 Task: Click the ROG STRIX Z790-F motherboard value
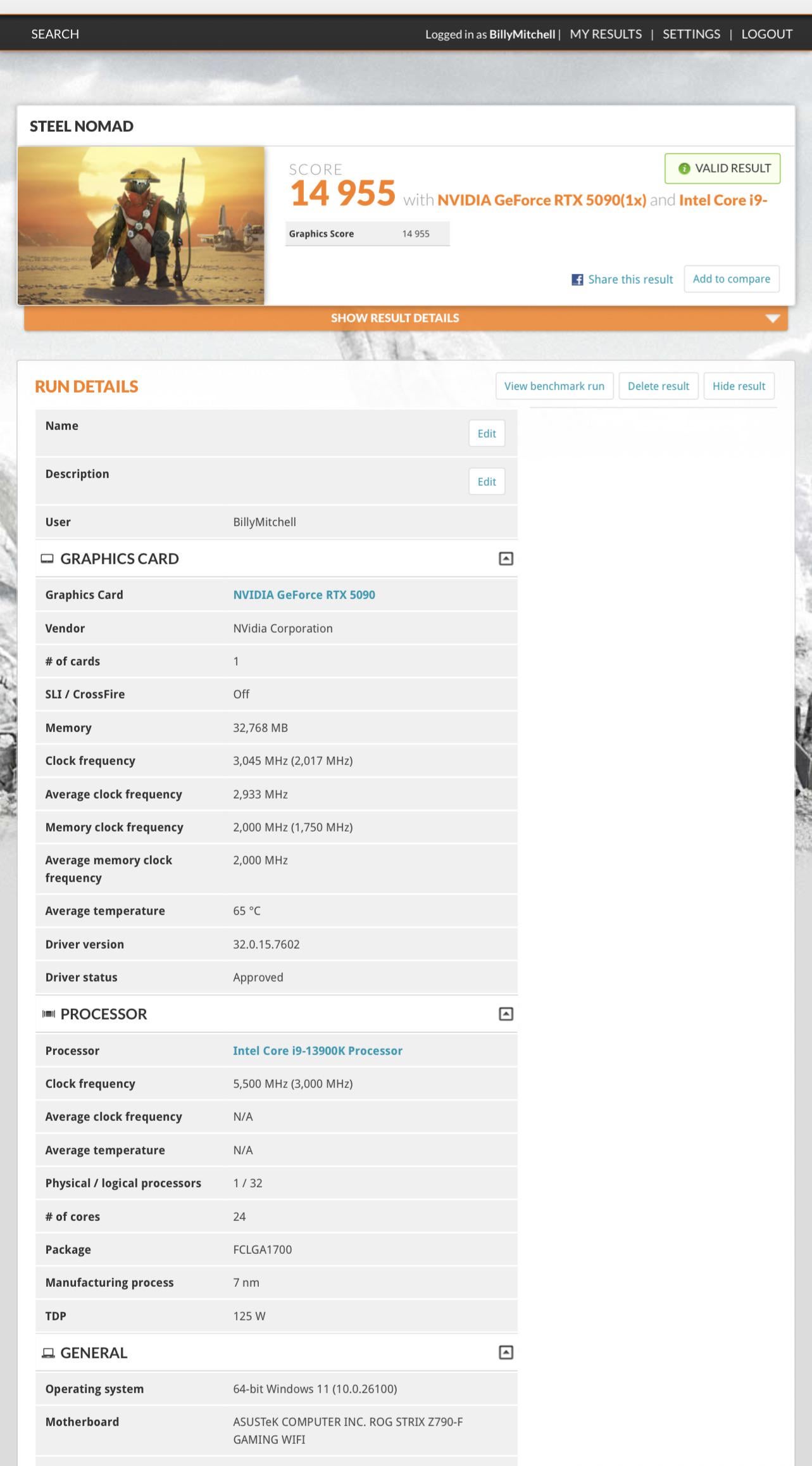[x=348, y=1431]
